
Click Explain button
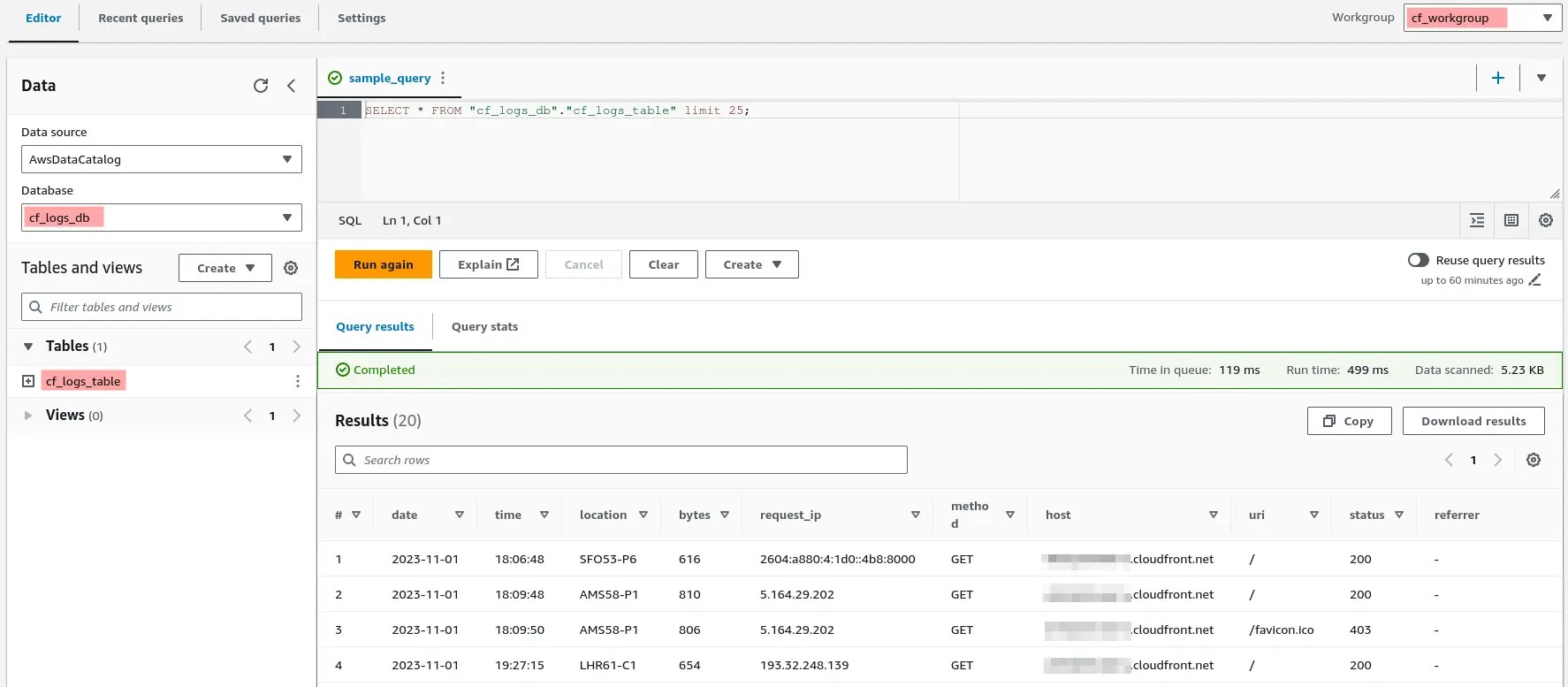pos(489,264)
